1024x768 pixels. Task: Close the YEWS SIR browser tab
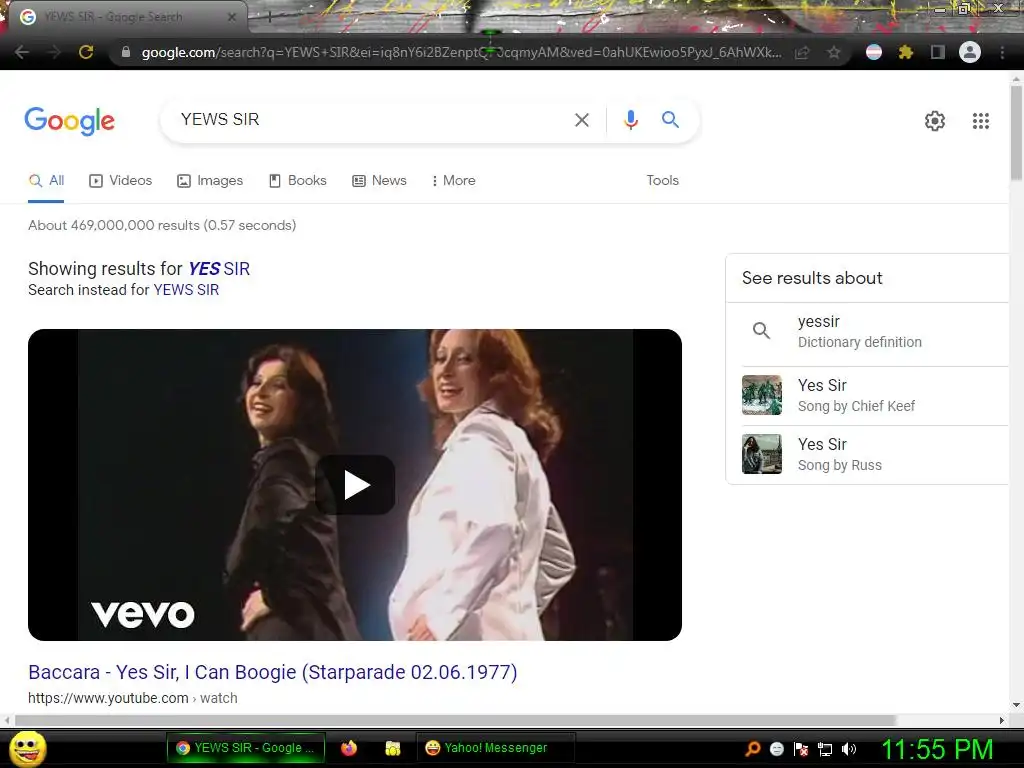tap(232, 17)
